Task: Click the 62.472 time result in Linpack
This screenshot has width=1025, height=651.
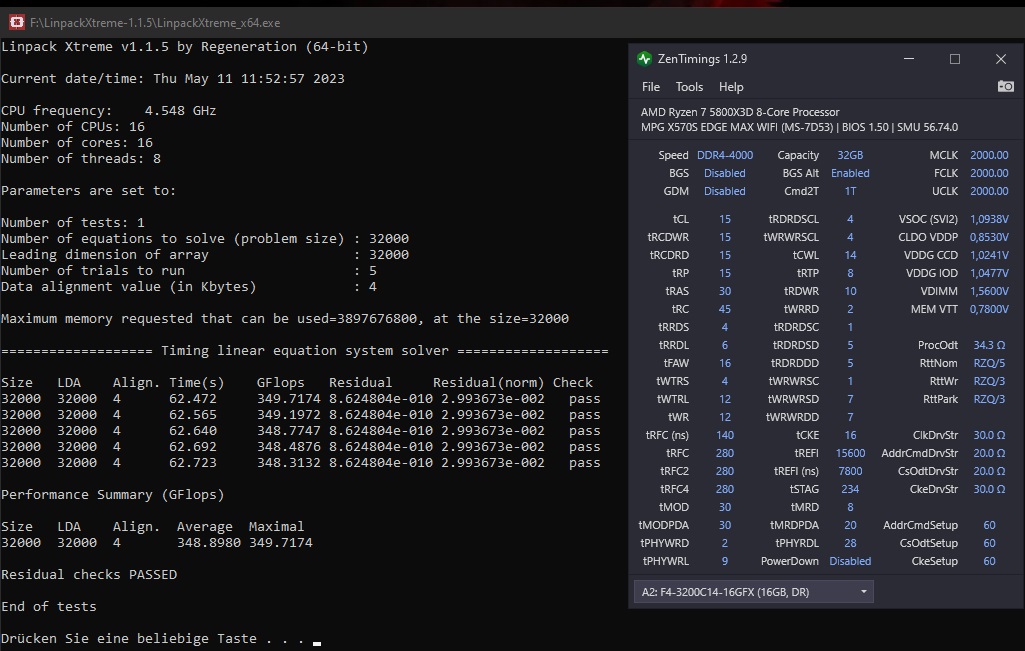Action: tap(193, 399)
